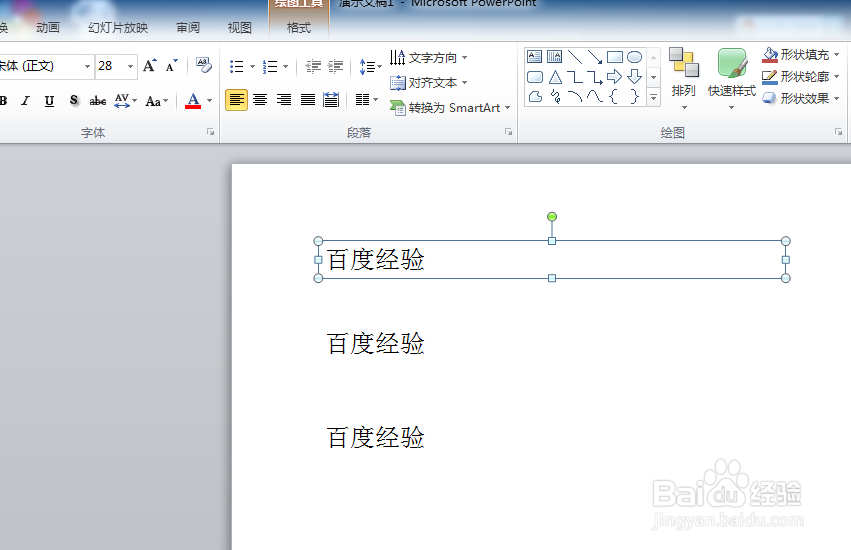Image resolution: width=851 pixels, height=550 pixels.
Task: Select arrow line shape
Action: 594,56
